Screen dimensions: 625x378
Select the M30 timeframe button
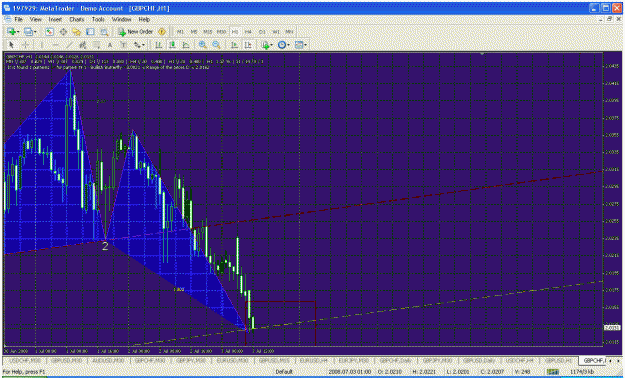coord(221,32)
